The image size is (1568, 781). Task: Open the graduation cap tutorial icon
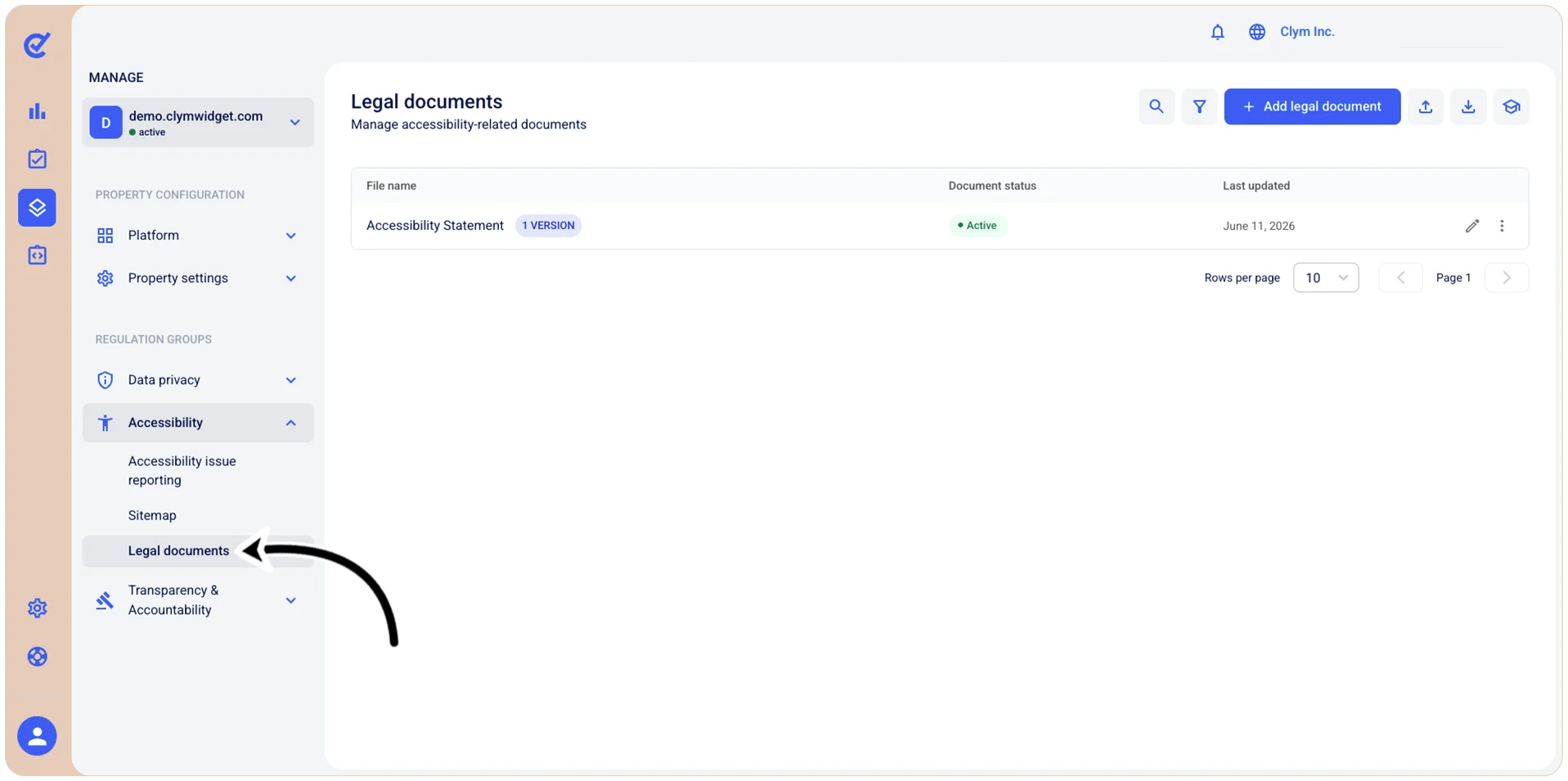(1511, 106)
